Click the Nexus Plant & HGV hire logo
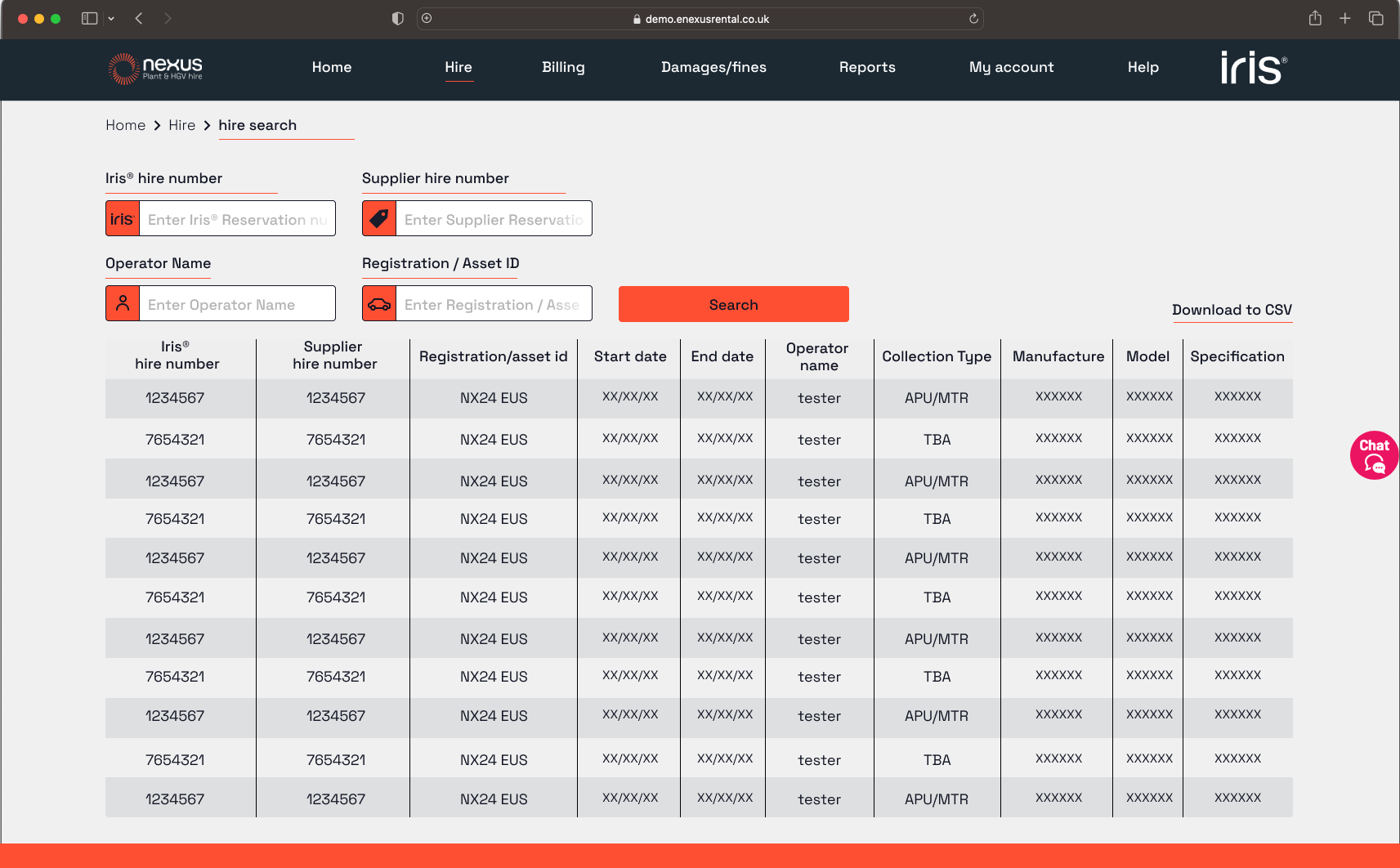This screenshot has height=868, width=1400. [155, 69]
